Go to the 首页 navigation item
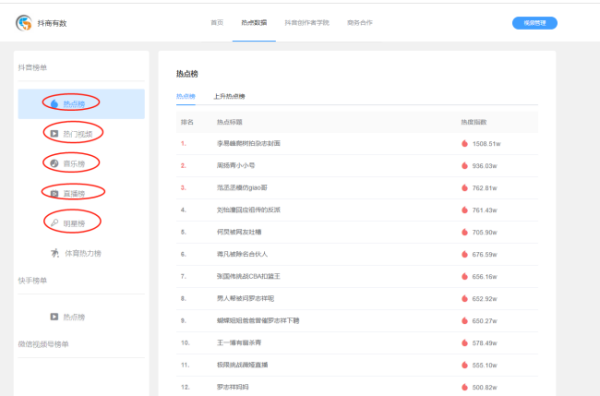 click(217, 23)
